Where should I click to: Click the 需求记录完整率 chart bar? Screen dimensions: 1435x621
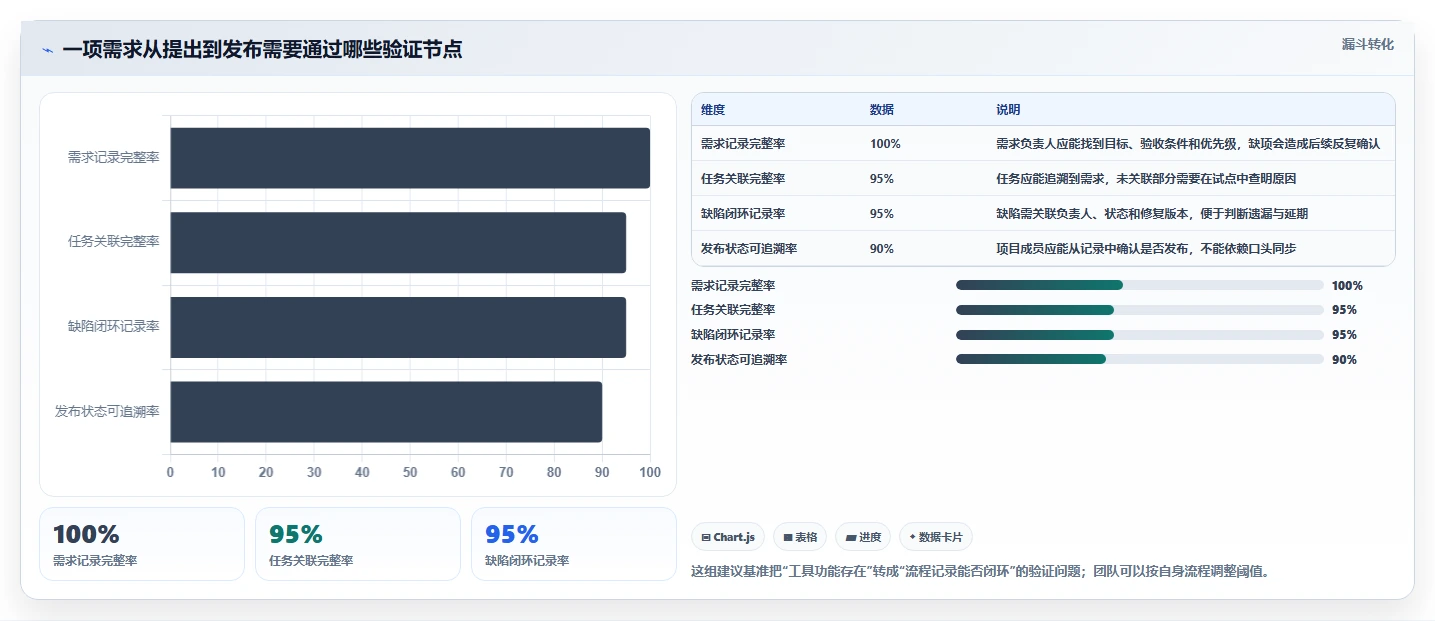[410, 158]
